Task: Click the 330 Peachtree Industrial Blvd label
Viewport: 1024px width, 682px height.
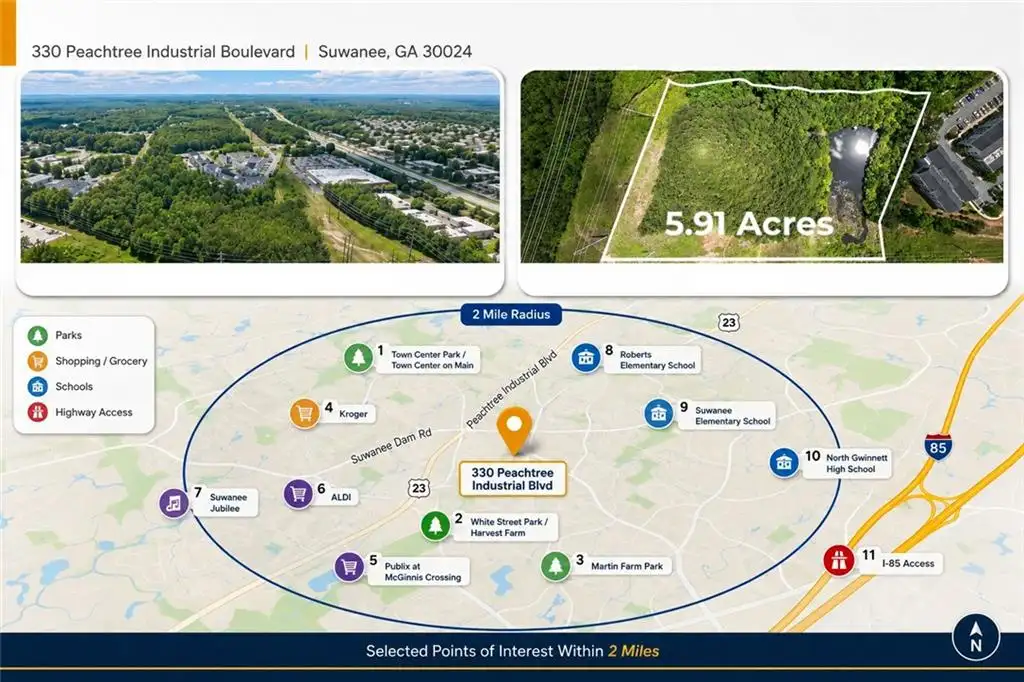Action: (512, 479)
